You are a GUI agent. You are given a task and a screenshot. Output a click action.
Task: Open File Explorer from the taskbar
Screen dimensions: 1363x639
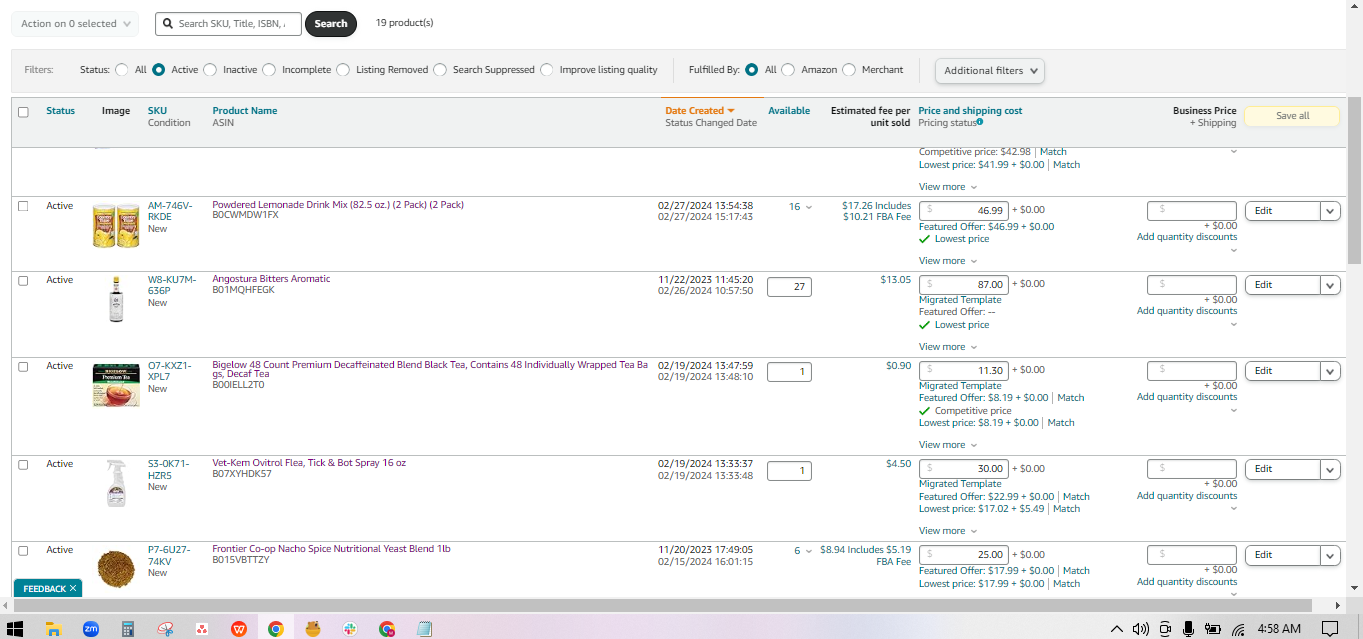pos(54,629)
